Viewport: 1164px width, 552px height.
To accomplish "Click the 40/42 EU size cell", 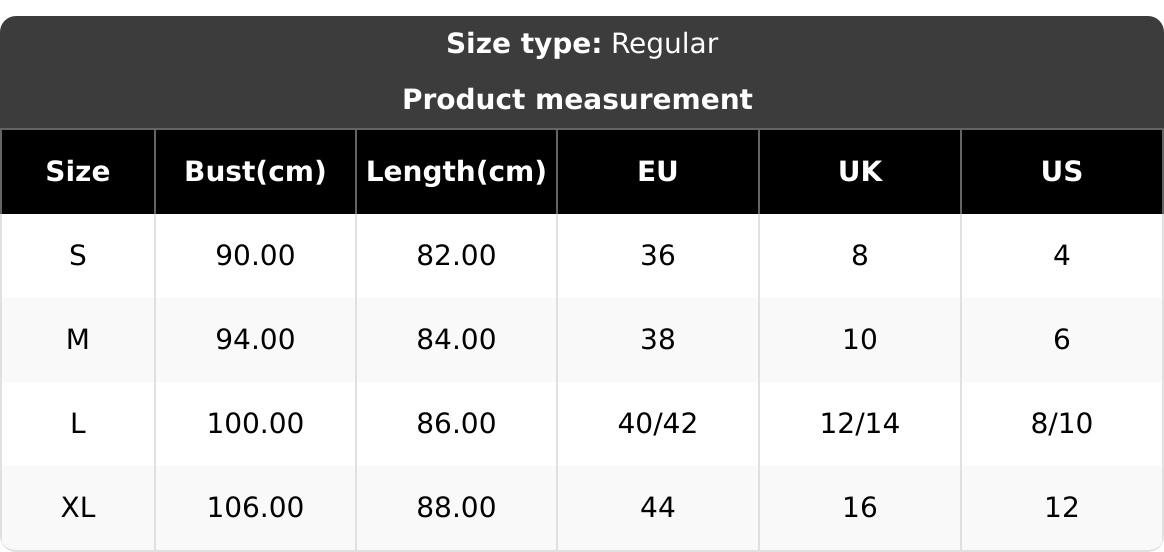I will coord(658,424).
